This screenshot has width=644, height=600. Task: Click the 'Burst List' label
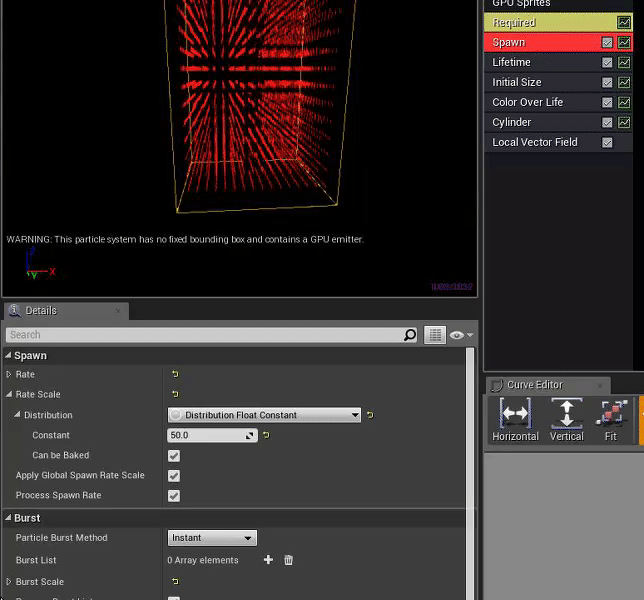pyautogui.click(x=36, y=560)
